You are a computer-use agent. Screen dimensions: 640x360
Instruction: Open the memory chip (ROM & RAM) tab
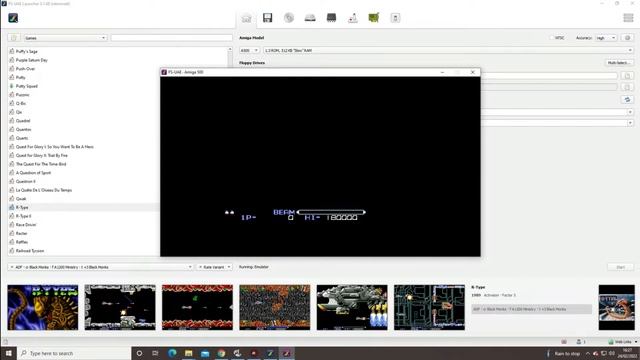click(331, 18)
